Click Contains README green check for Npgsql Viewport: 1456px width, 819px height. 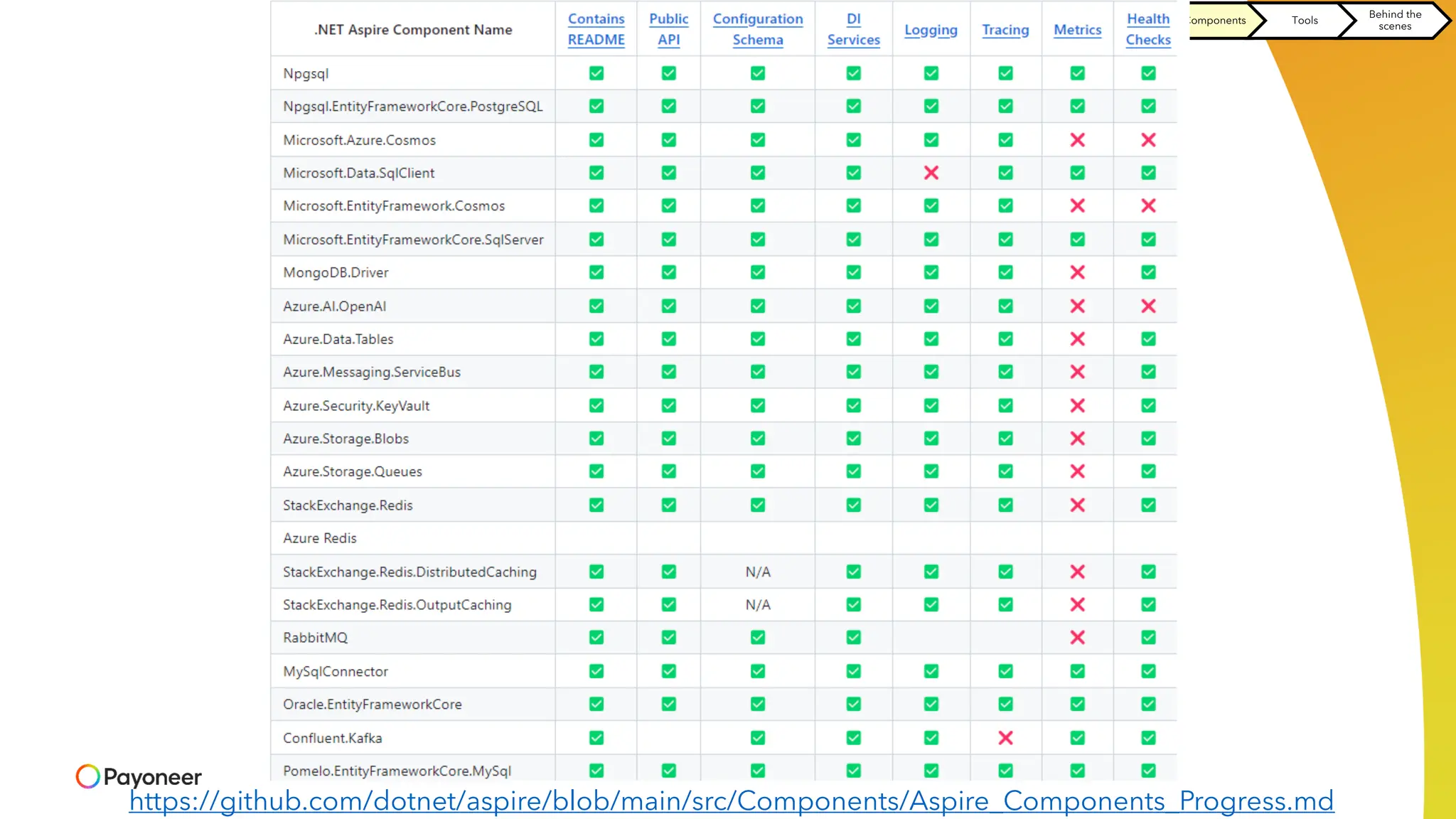(596, 73)
